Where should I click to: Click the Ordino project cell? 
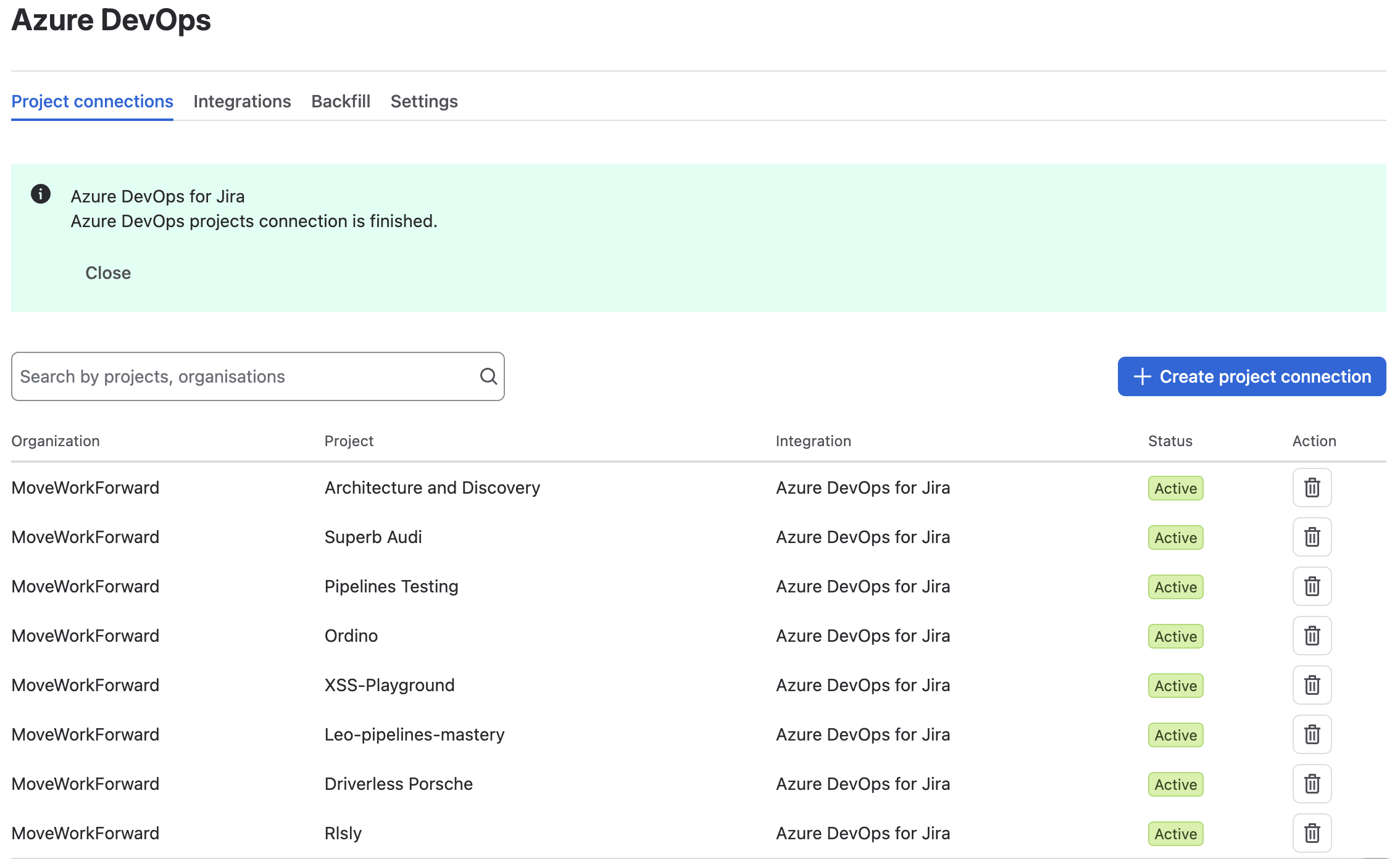coord(351,636)
